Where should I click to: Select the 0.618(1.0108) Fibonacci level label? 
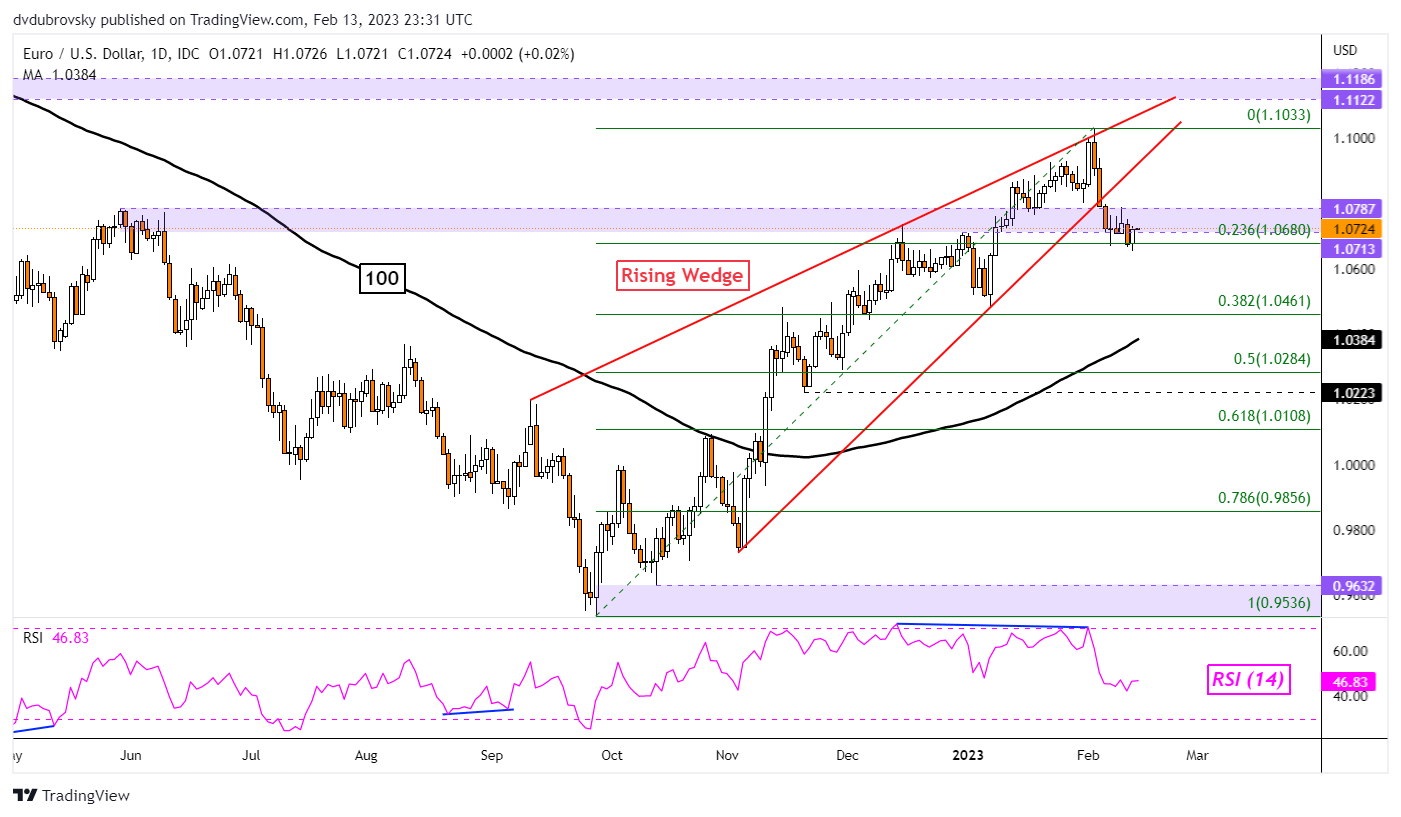click(1264, 416)
